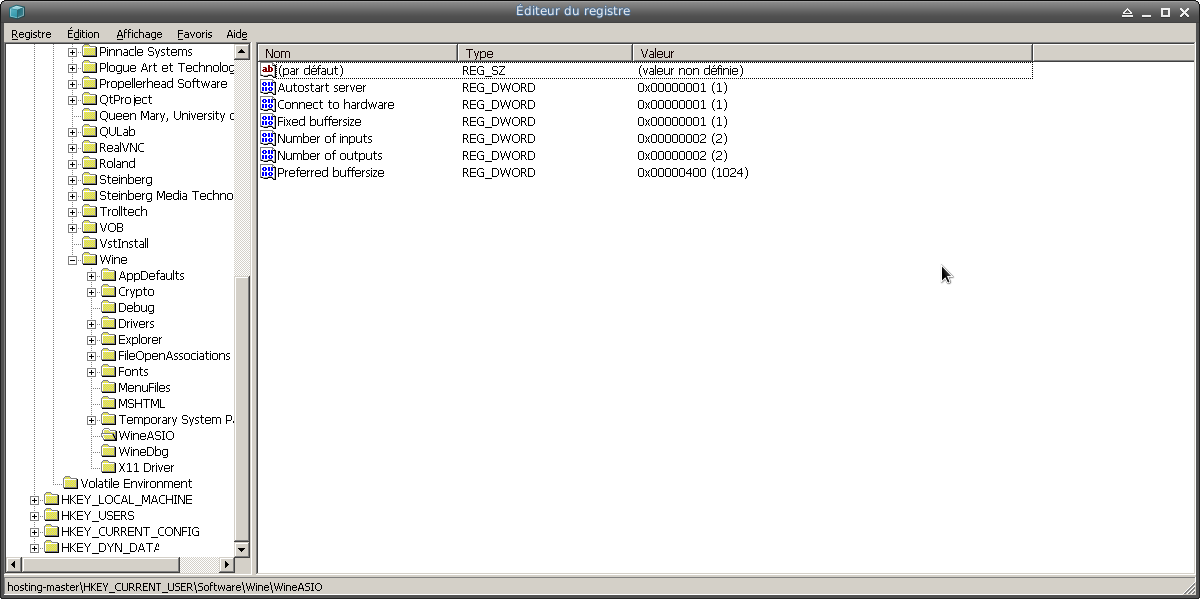Click the Queen Mary folder icon
Viewport: 1200px width, 599px height.
pos(89,116)
